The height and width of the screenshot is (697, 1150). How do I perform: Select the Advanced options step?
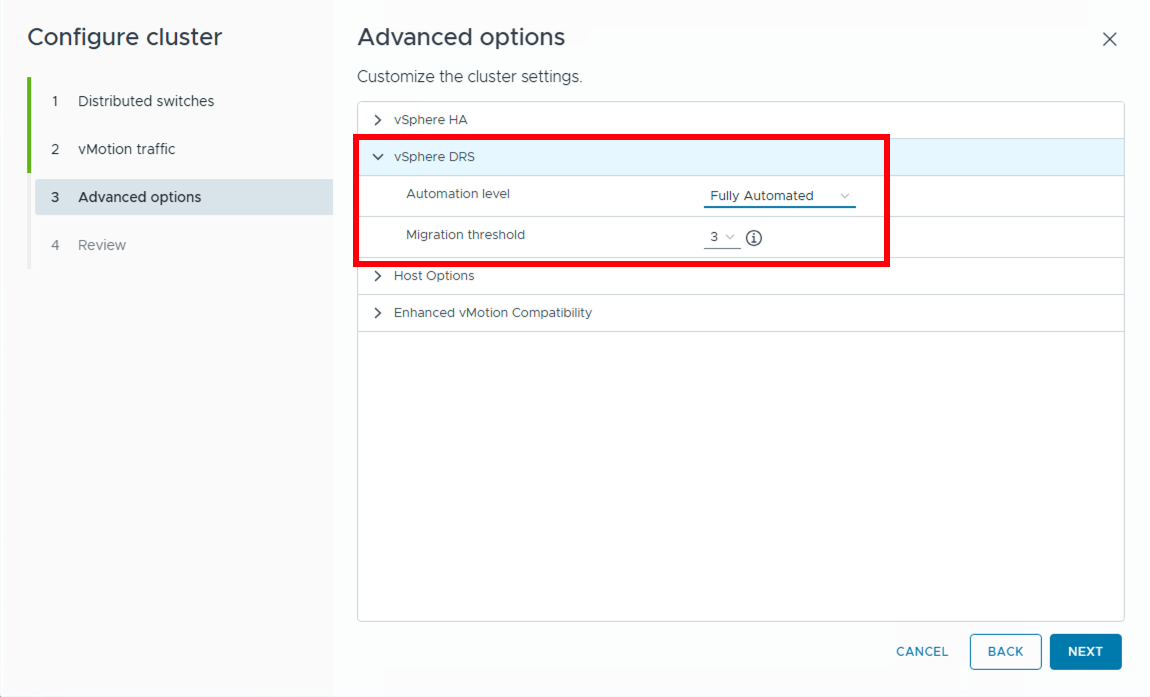click(x=140, y=197)
